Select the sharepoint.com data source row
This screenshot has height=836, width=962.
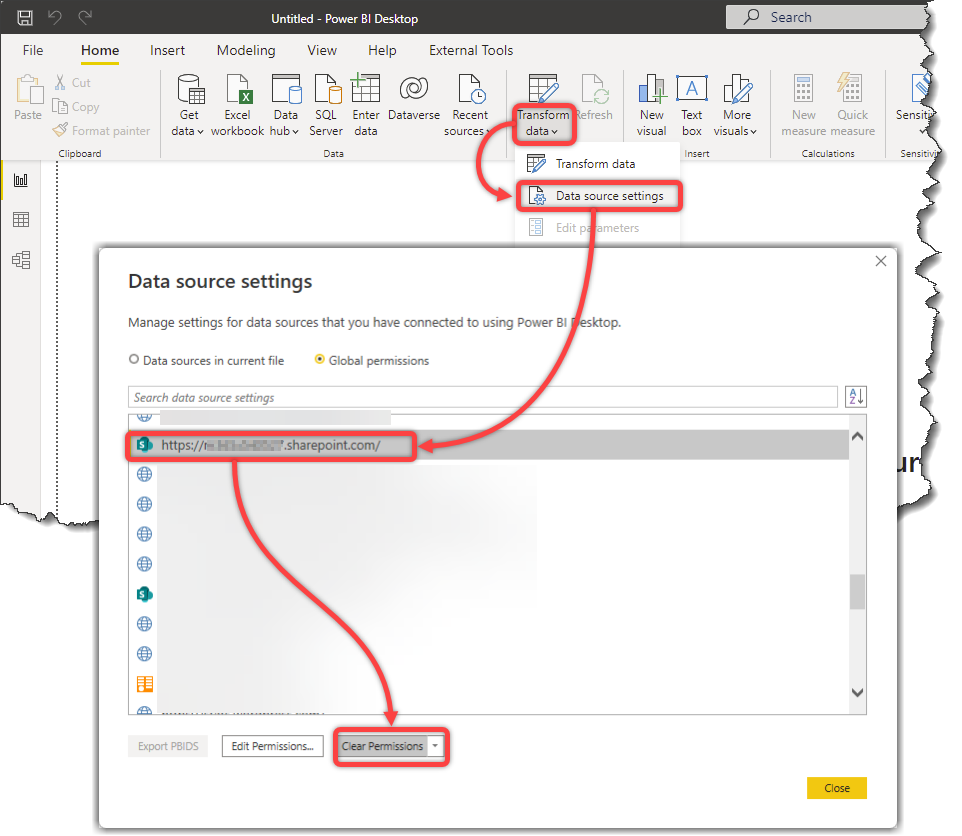tap(488, 445)
